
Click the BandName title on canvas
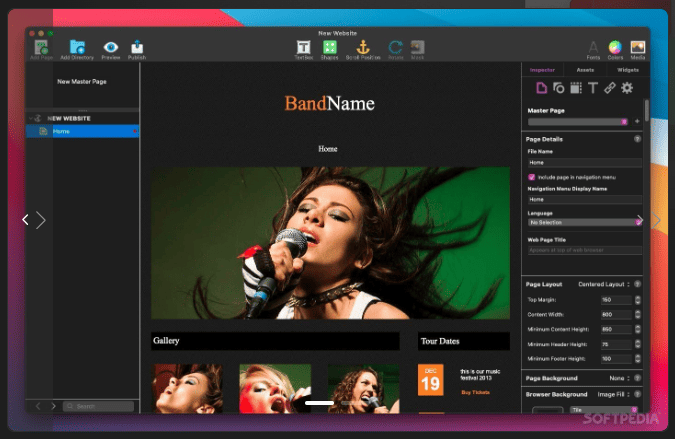(329, 103)
